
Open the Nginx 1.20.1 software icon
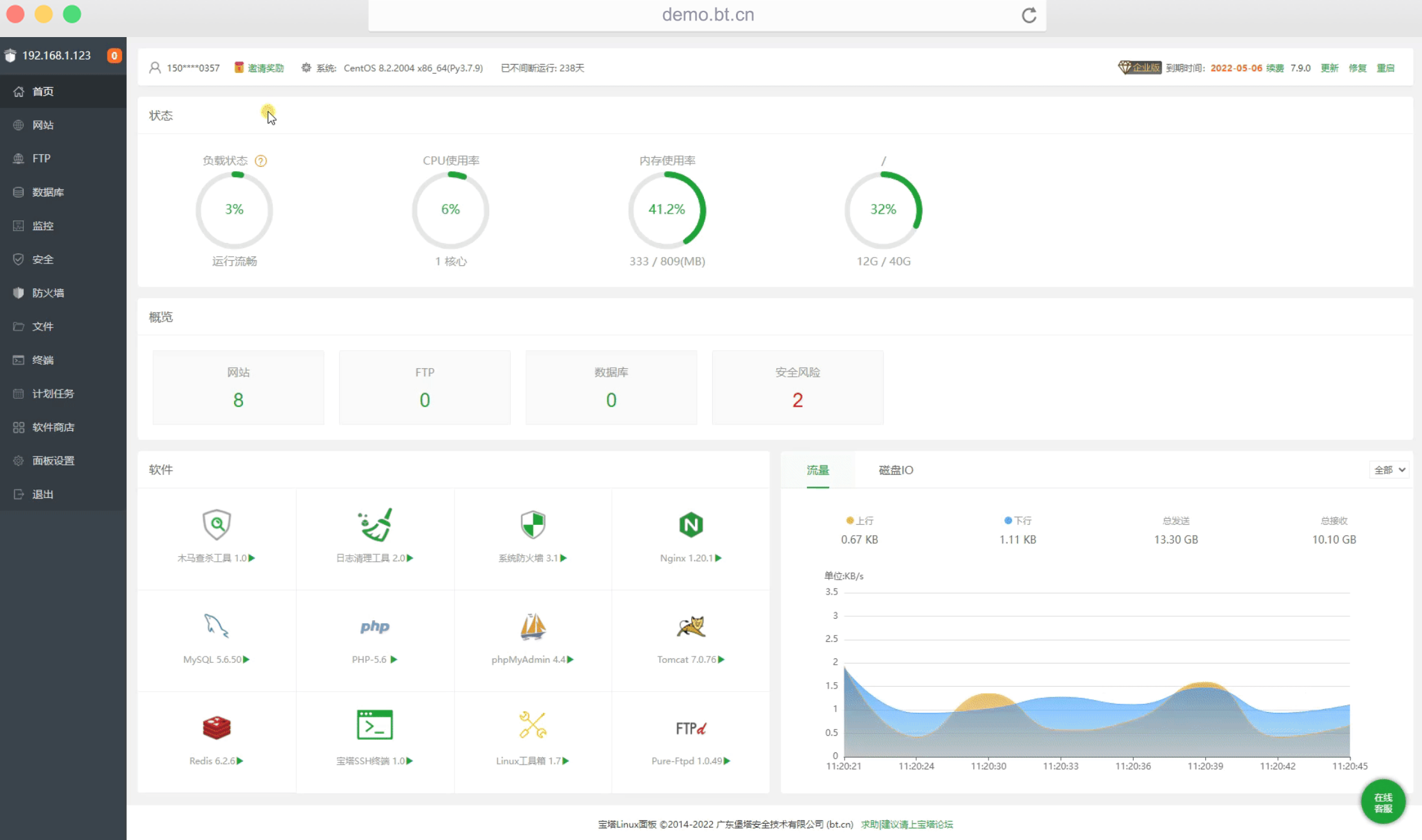click(x=691, y=525)
